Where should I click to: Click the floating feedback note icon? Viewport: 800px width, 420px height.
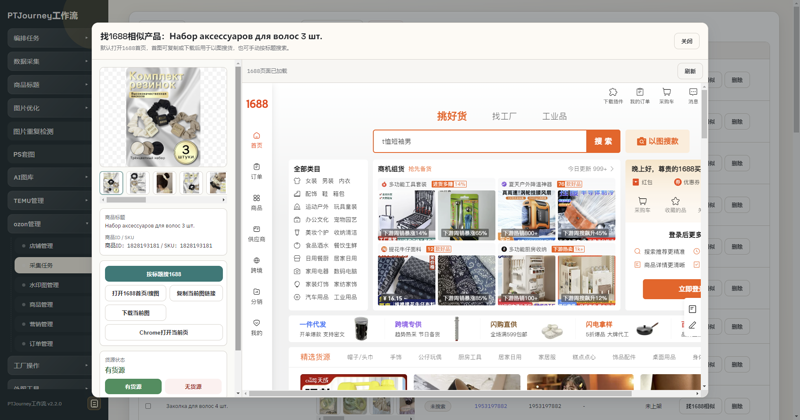[x=692, y=309]
